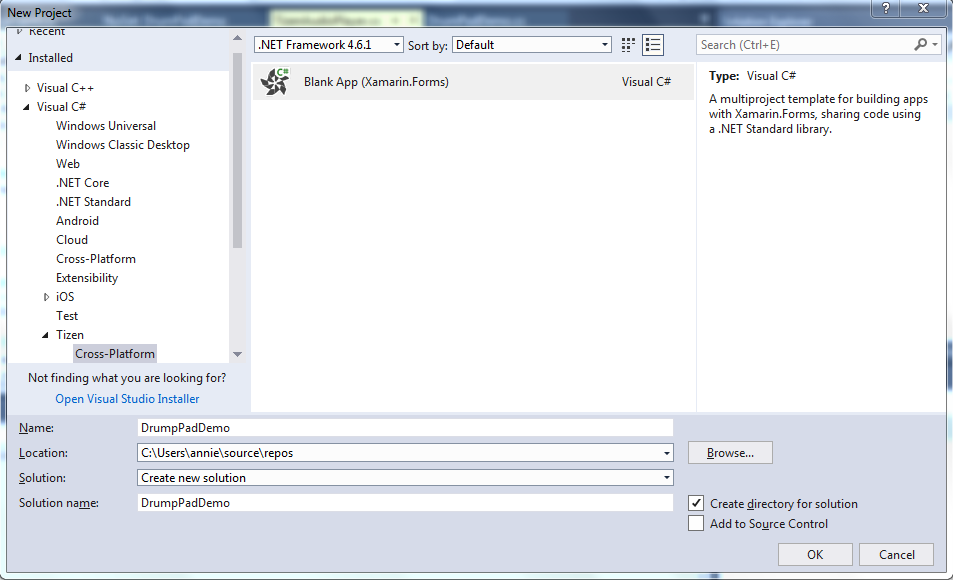953x580 pixels.
Task: Click the search magnifier icon
Action: pyautogui.click(x=921, y=45)
